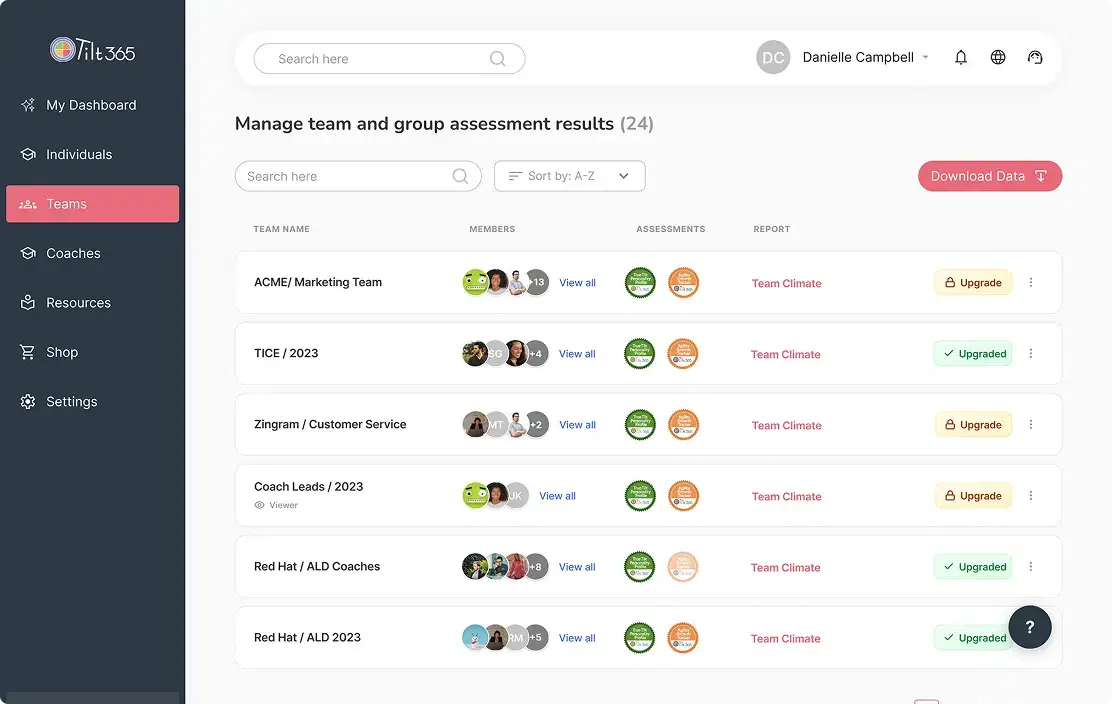Click Upgrade for ACME/ Marketing Team
The width and height of the screenshot is (1112, 704).
[973, 283]
